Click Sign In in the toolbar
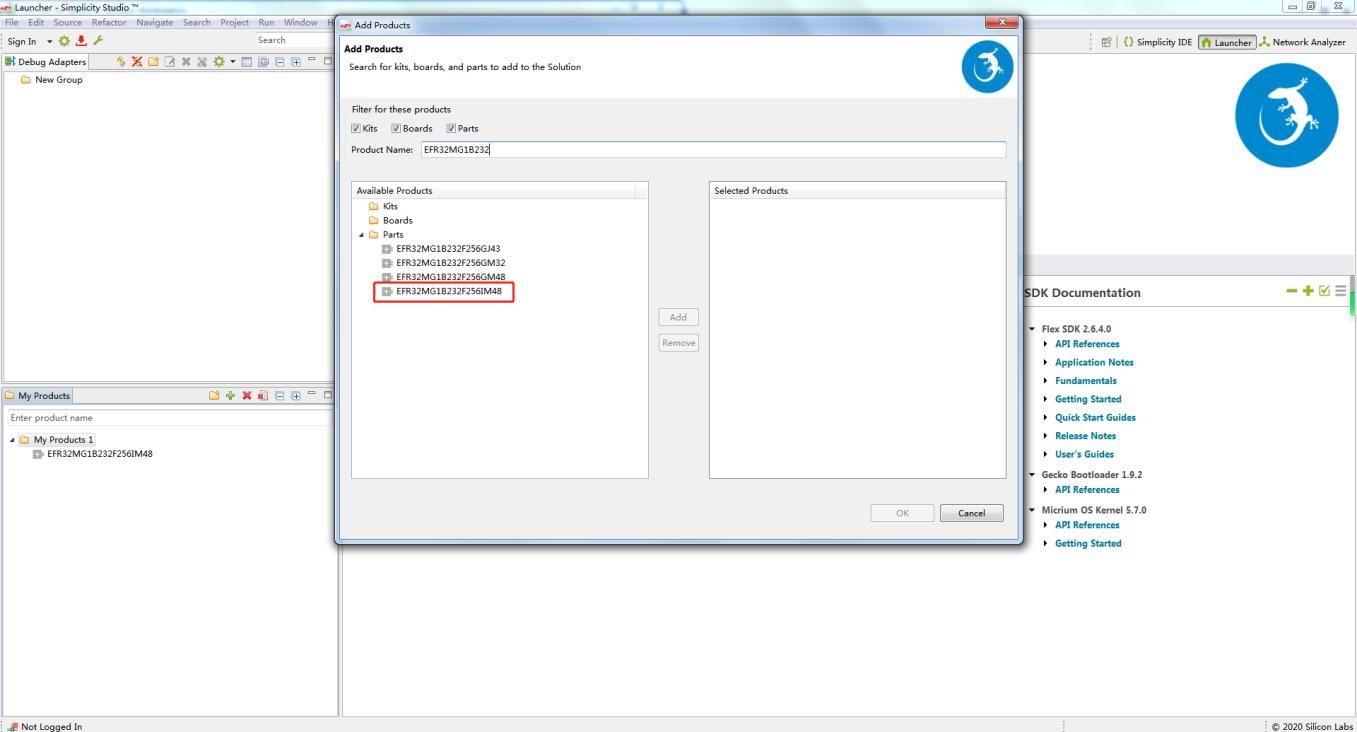This screenshot has width=1357, height=732. (22, 41)
